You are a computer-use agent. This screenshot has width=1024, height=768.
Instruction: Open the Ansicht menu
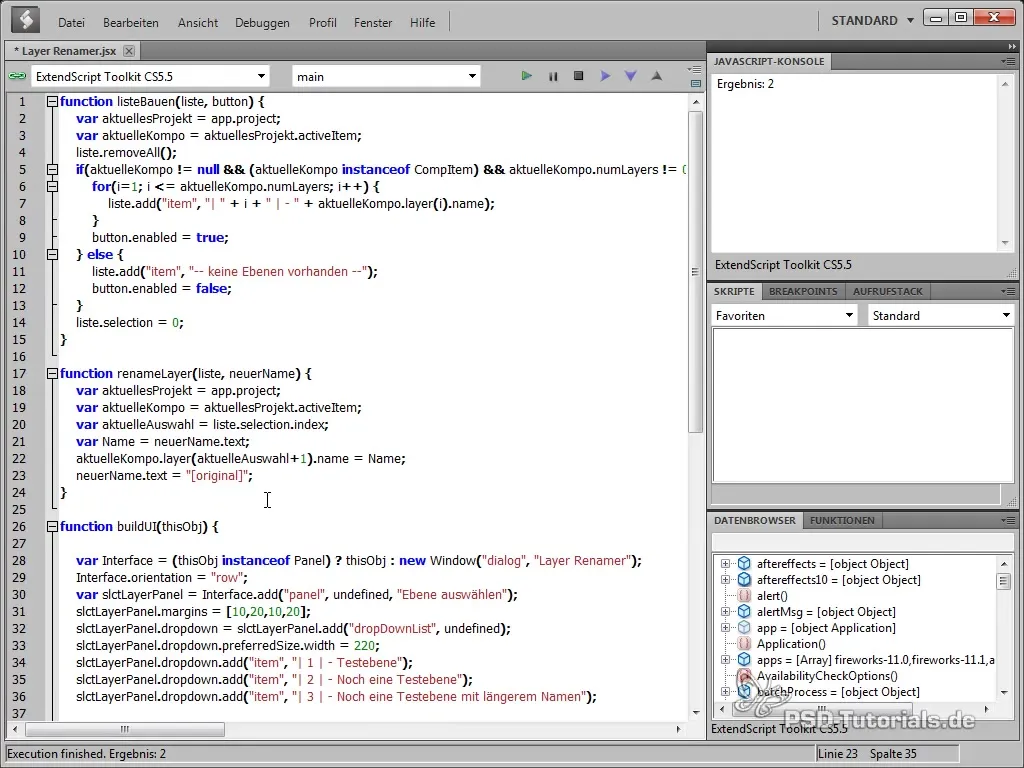coord(198,23)
